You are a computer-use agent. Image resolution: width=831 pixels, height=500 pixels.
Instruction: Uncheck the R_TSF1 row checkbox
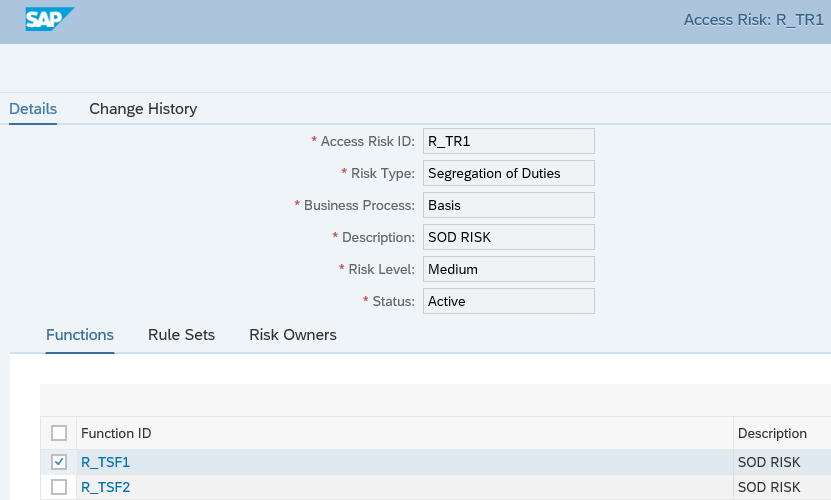[59, 462]
